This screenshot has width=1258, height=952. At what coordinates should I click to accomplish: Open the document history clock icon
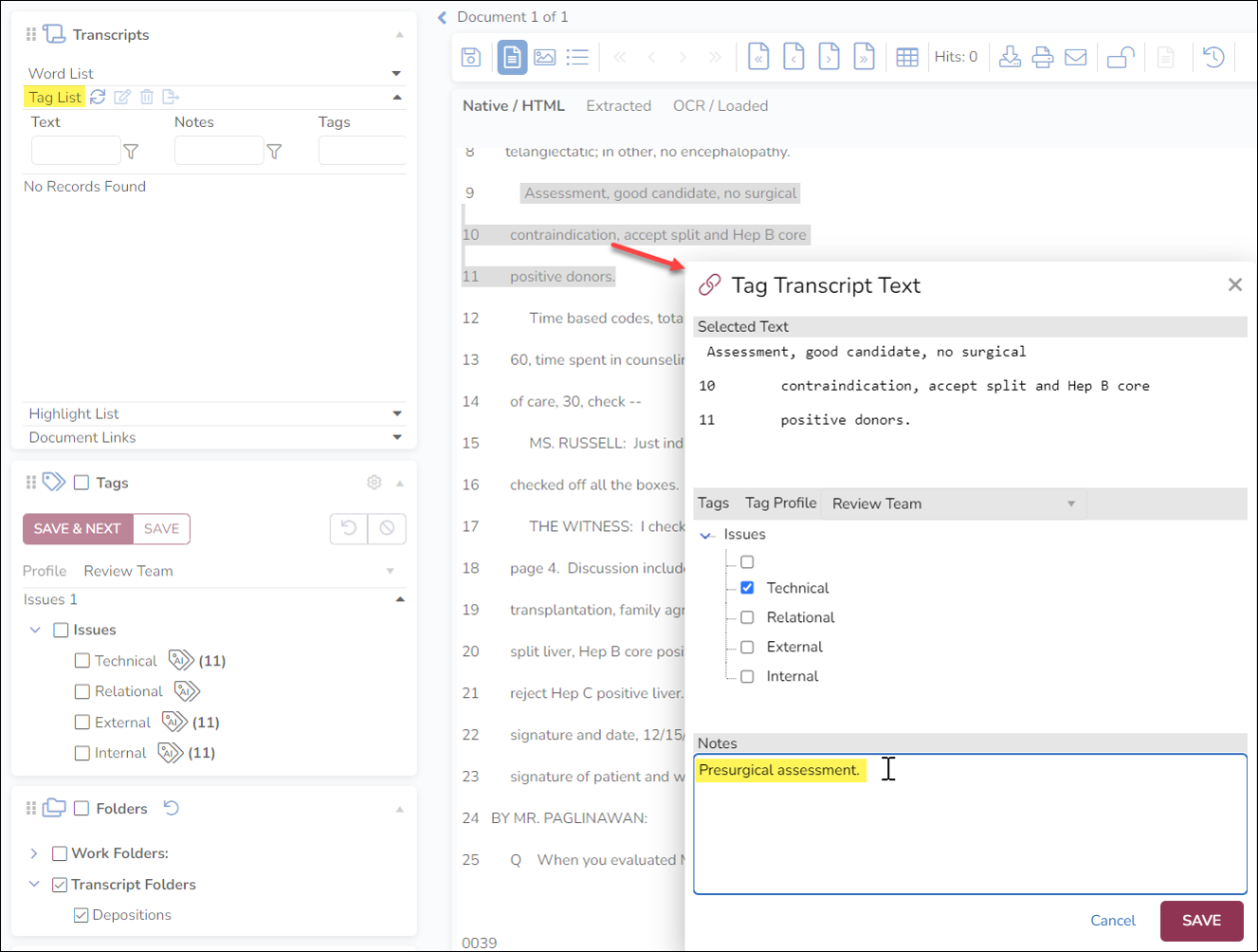(x=1213, y=57)
